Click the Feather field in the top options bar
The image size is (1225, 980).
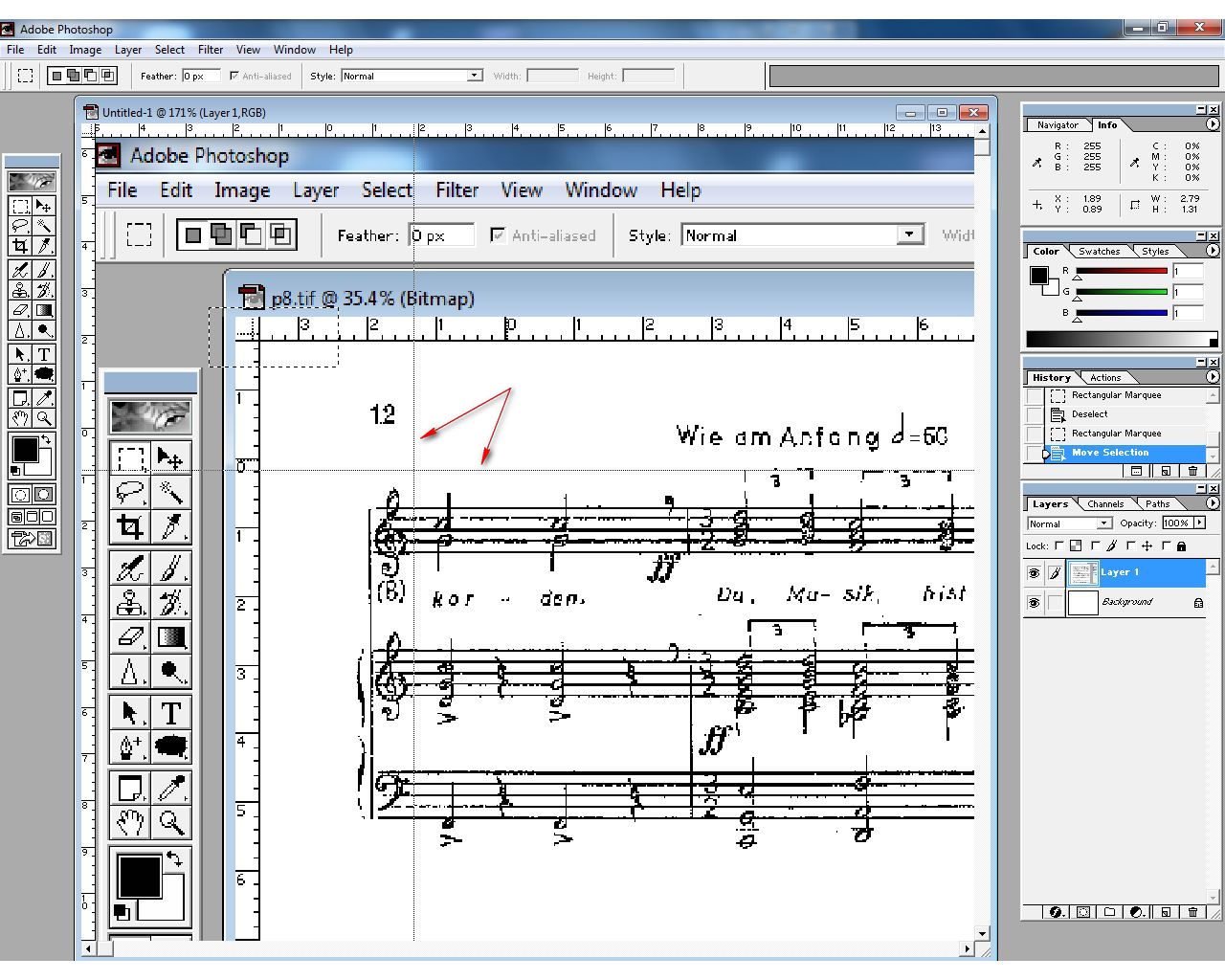201,76
